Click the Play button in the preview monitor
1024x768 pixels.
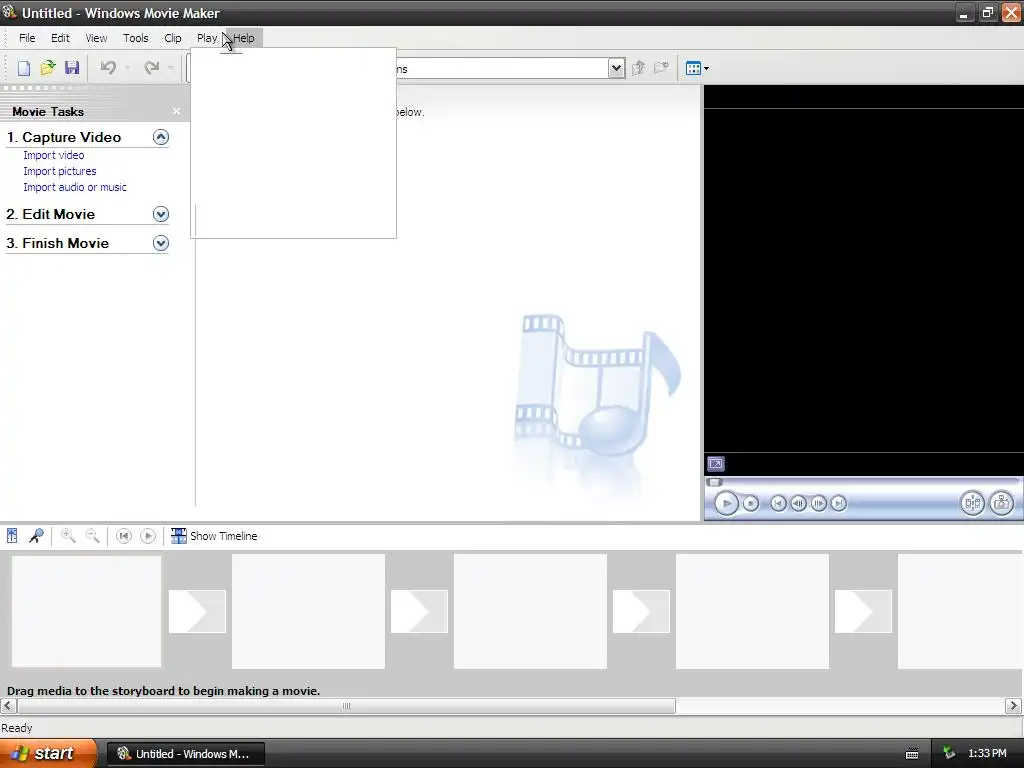pos(726,504)
